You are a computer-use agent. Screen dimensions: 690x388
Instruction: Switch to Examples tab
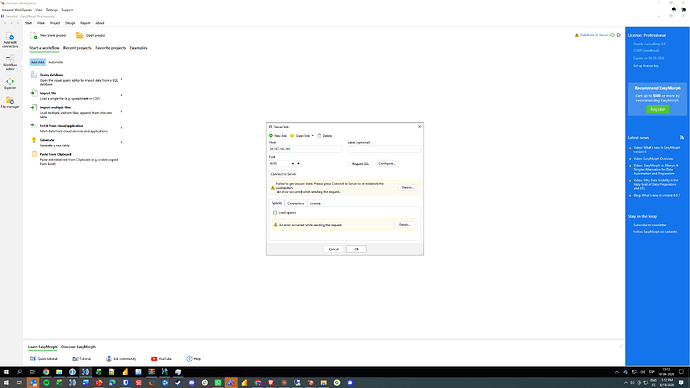click(x=139, y=48)
